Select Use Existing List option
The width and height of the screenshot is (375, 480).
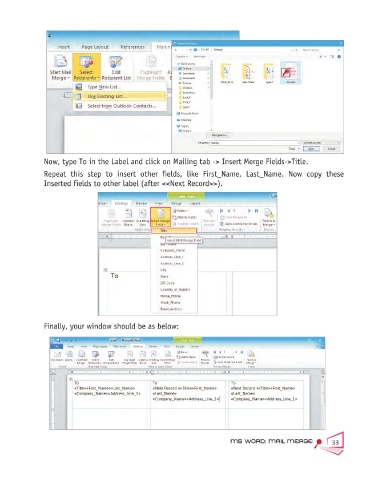pyautogui.click(x=120, y=96)
